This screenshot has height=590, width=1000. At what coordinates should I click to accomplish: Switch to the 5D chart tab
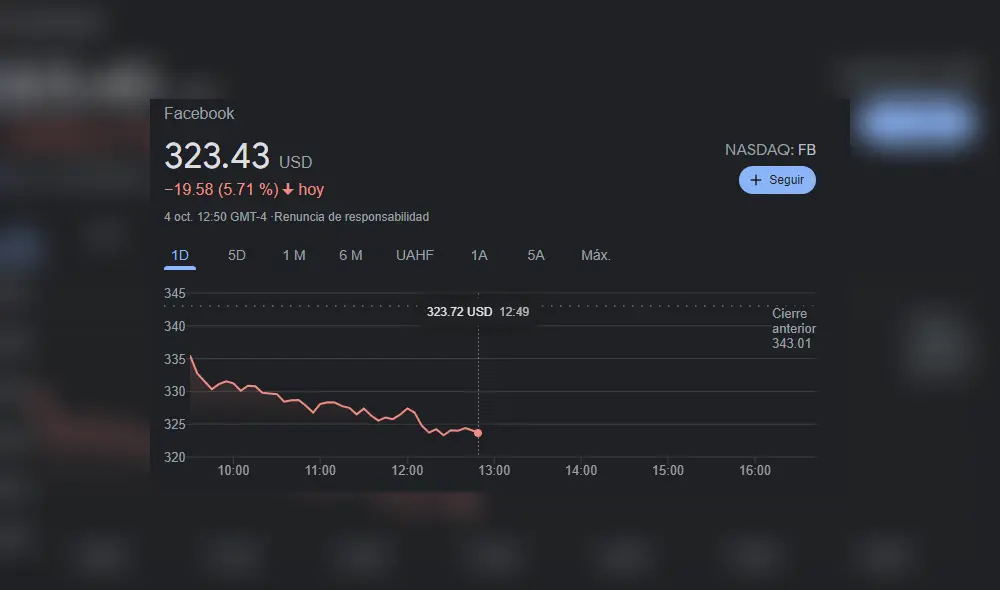(x=237, y=256)
